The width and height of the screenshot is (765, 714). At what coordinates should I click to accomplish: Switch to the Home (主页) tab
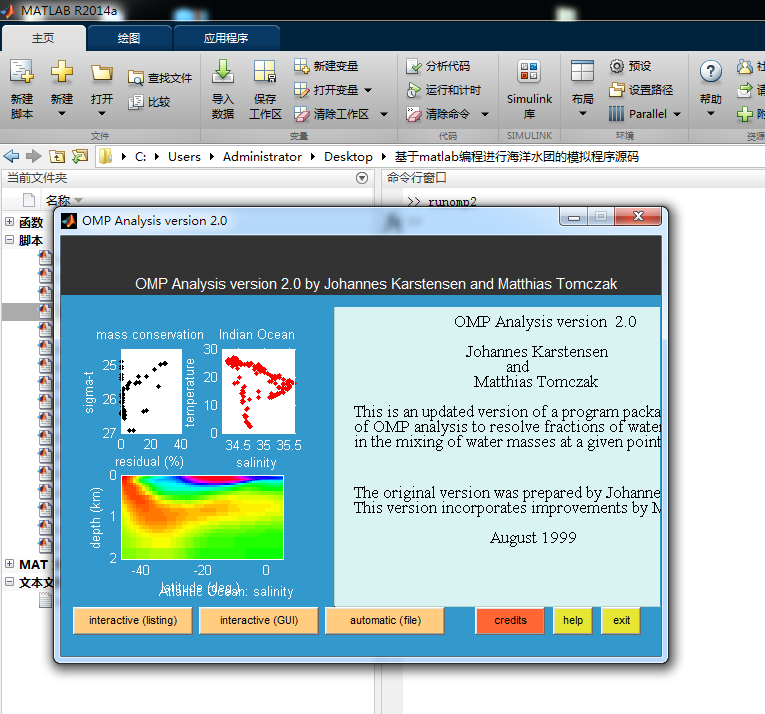point(43,38)
